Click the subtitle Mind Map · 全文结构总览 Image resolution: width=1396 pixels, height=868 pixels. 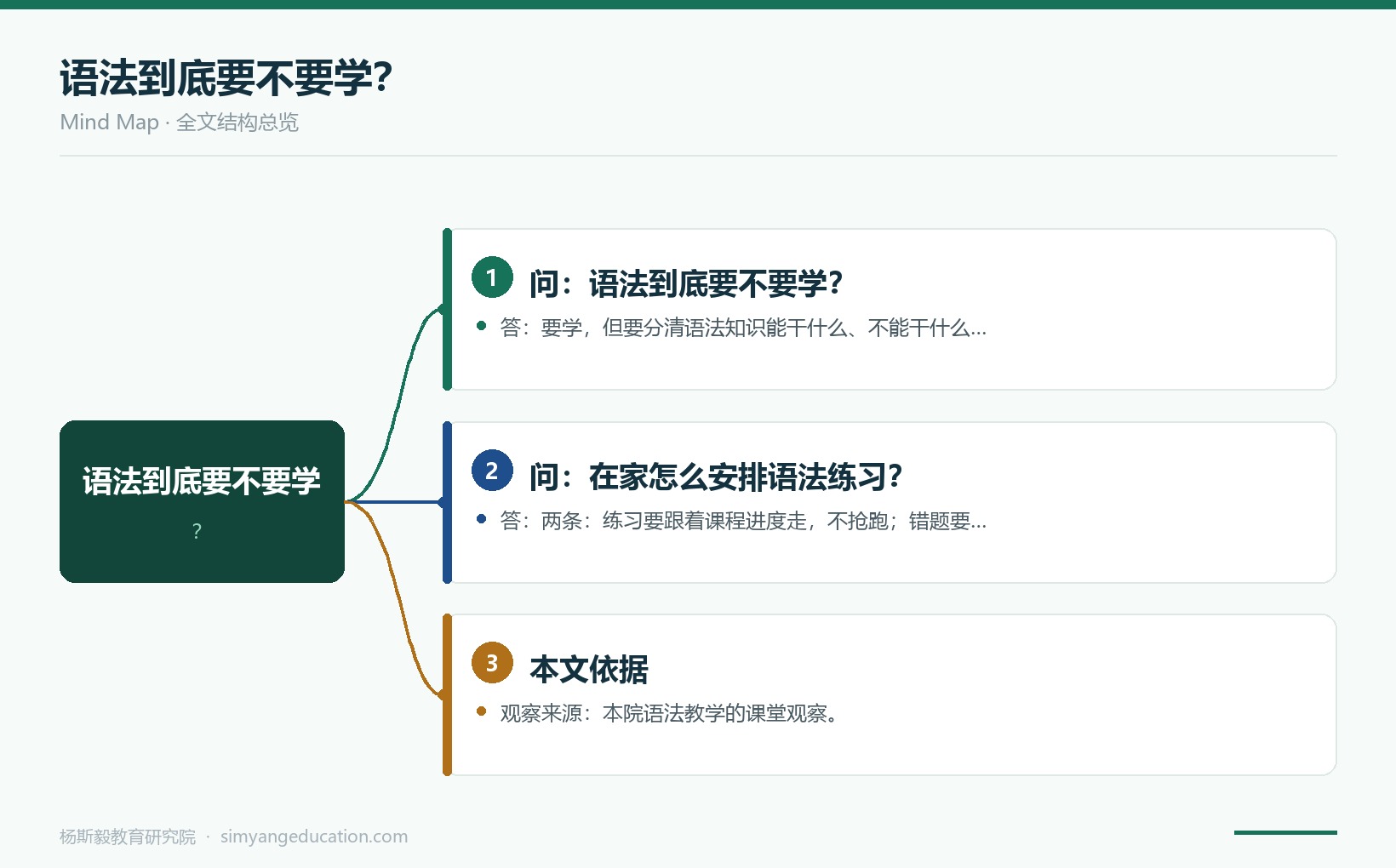tap(179, 123)
